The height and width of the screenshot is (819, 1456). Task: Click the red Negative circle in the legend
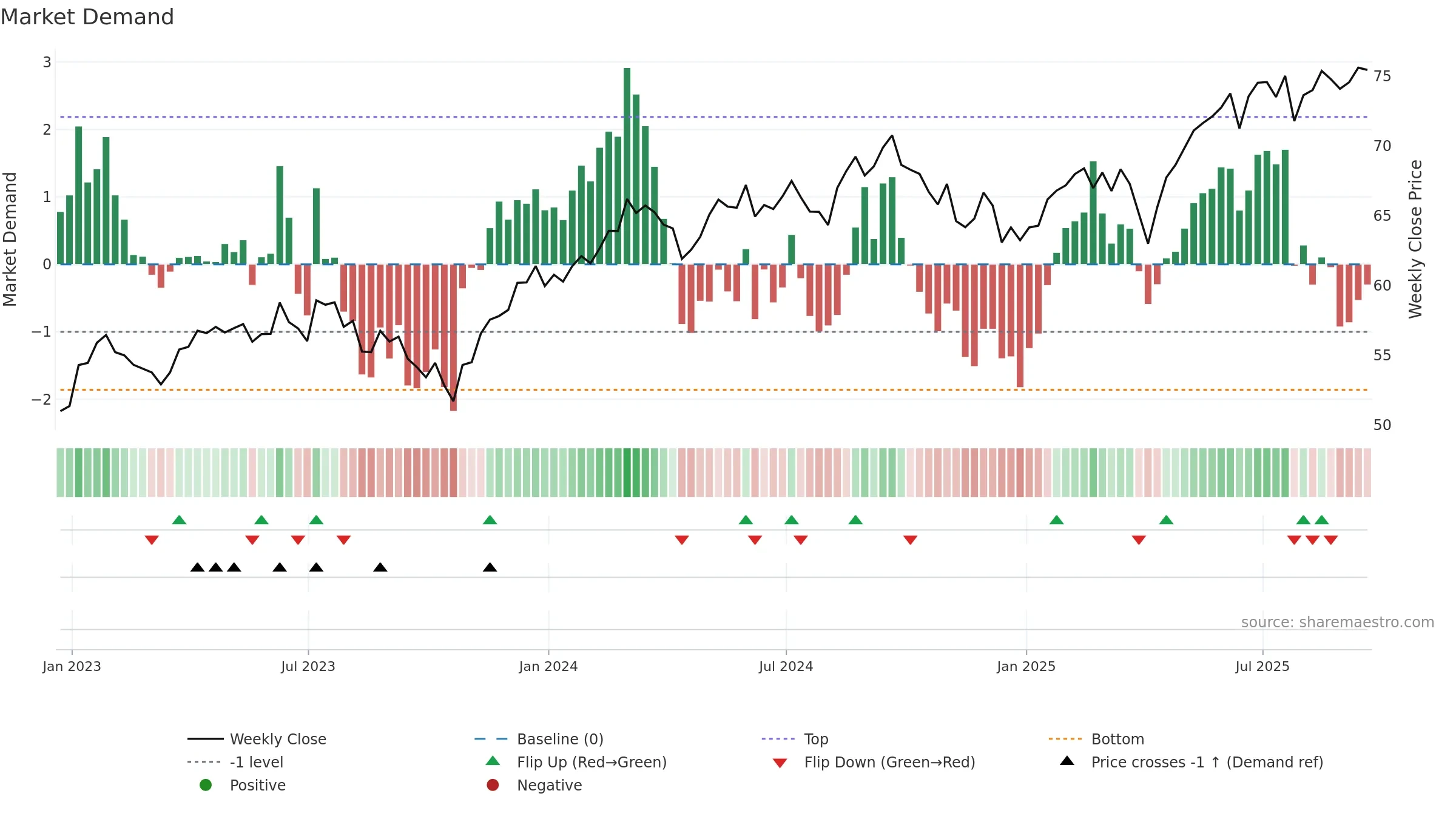tap(493, 785)
